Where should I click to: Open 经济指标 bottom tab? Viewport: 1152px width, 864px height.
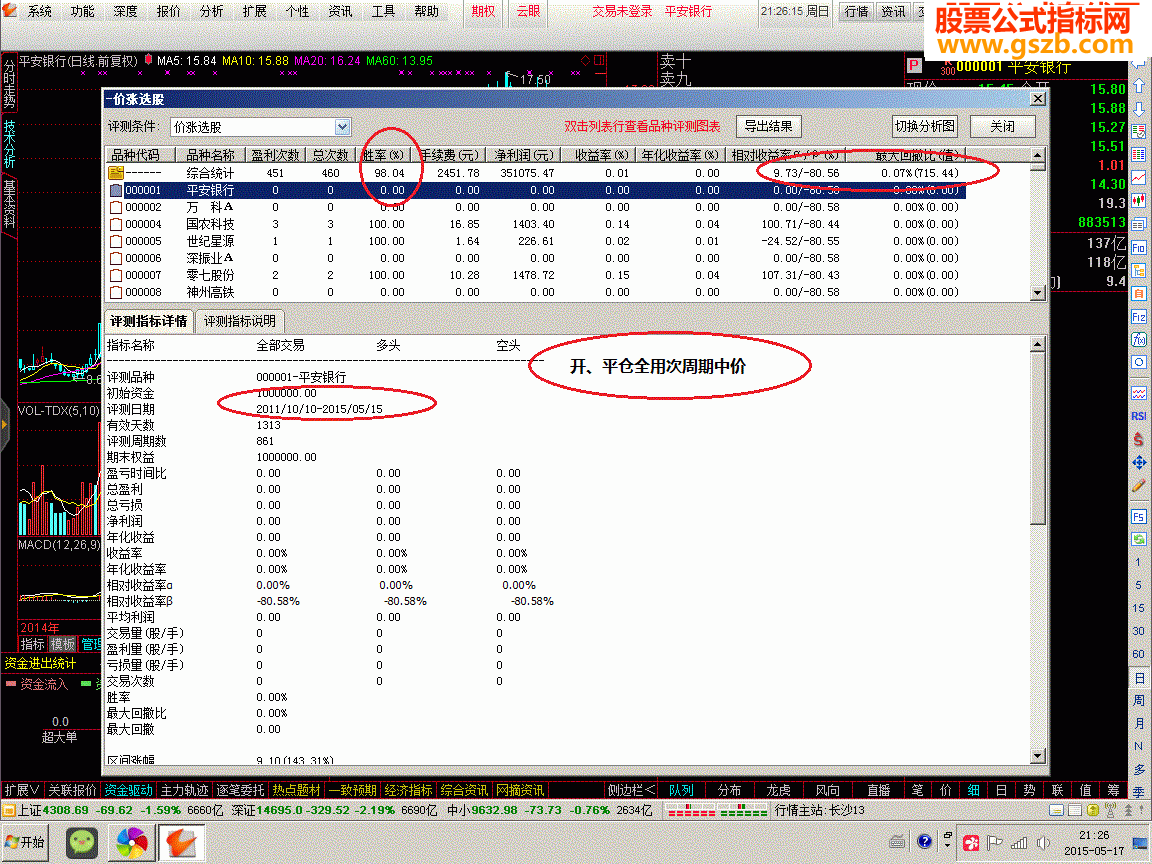click(408, 791)
